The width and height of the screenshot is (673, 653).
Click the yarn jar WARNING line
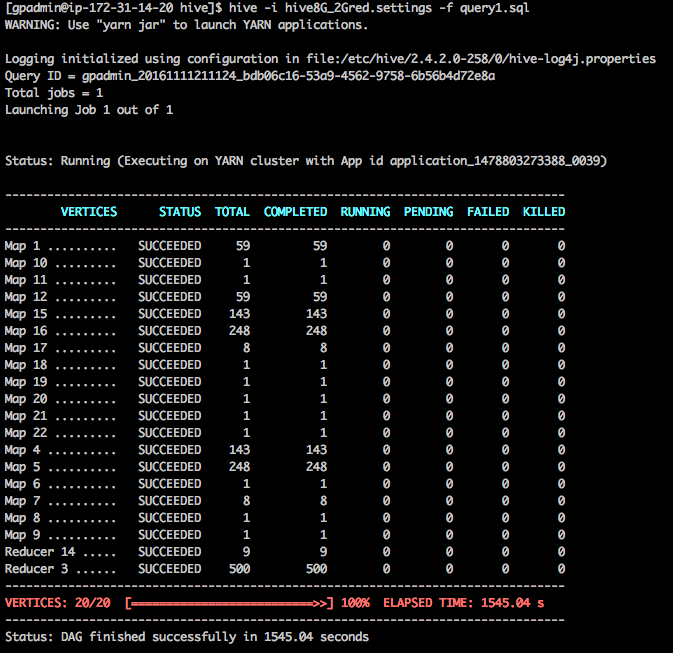186,25
